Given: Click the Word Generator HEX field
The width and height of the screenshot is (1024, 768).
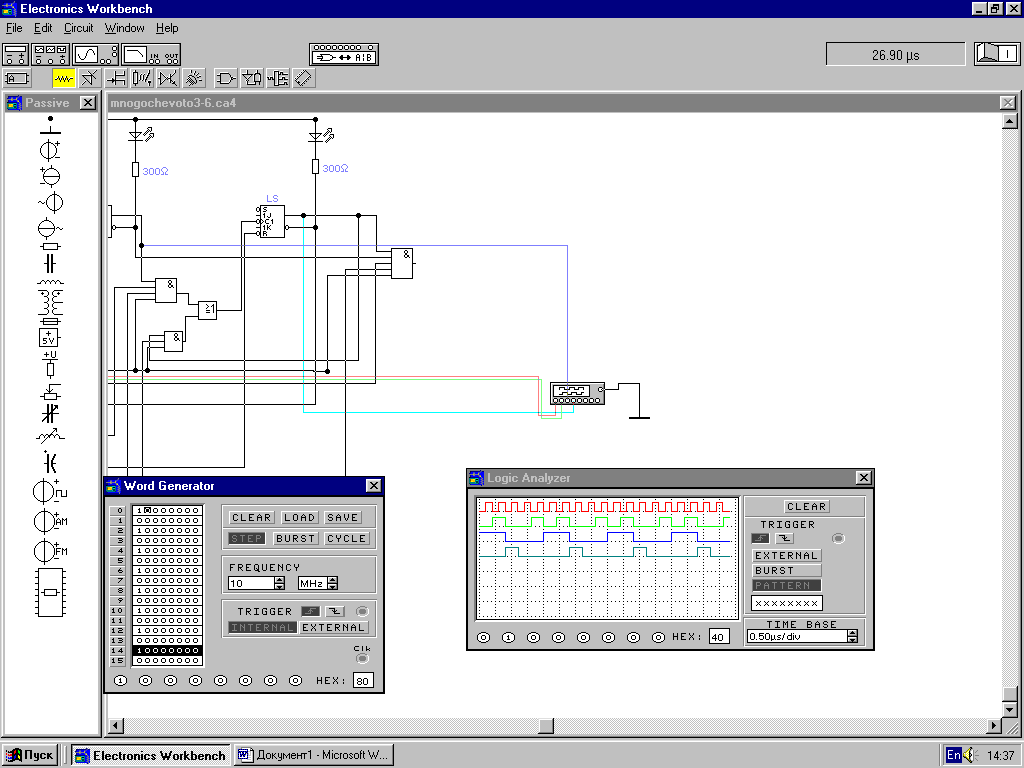Looking at the screenshot, I should click(362, 680).
